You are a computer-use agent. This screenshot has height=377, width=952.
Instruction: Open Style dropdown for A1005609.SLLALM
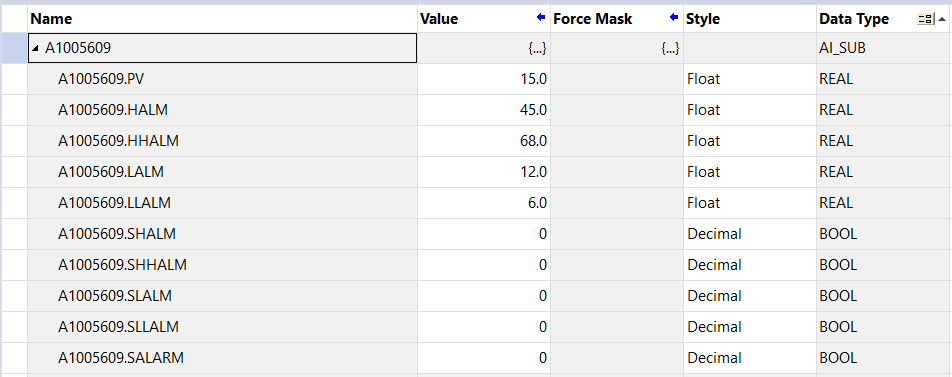click(x=750, y=327)
